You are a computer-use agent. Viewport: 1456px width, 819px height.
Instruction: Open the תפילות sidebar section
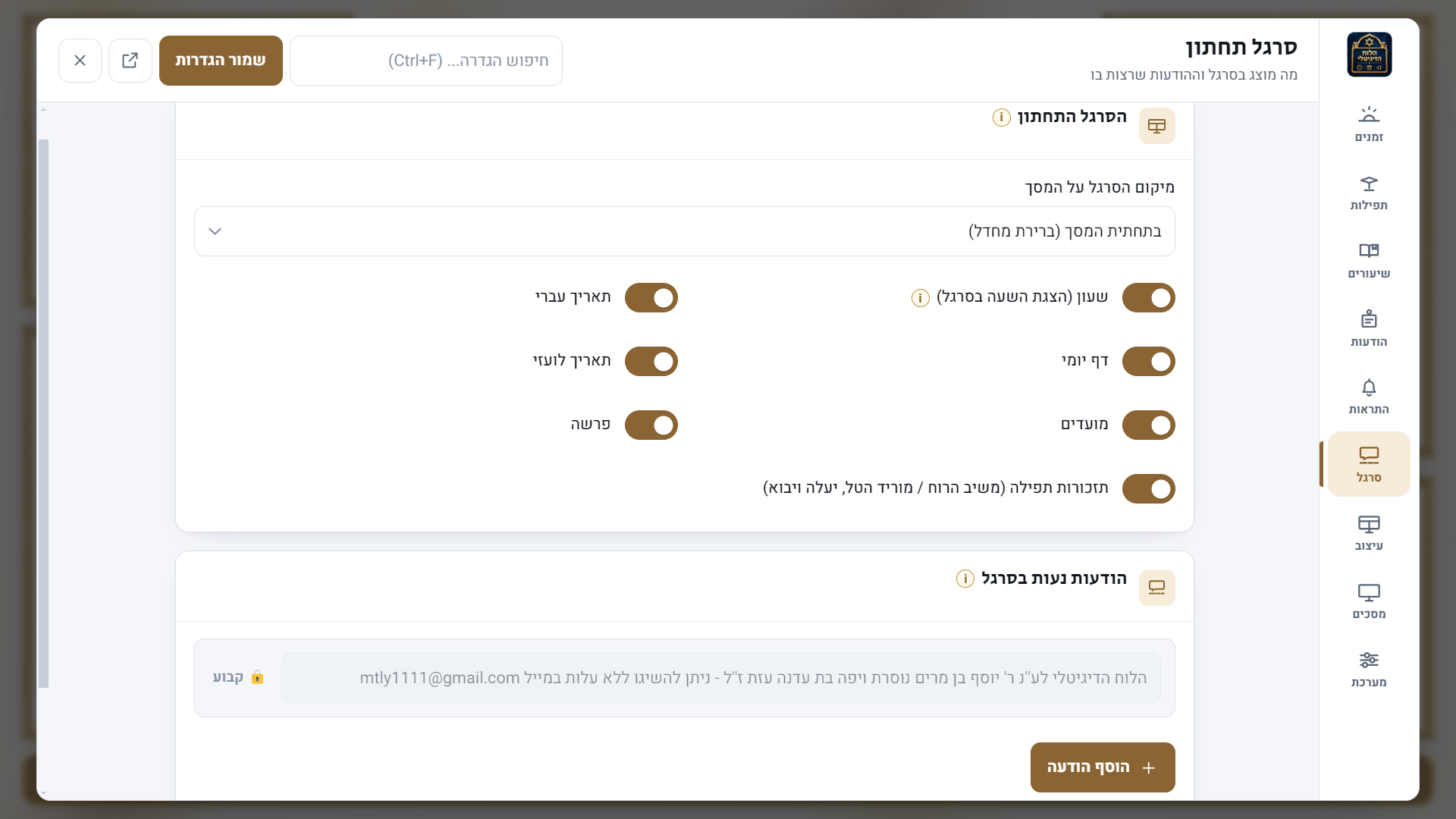click(1369, 193)
